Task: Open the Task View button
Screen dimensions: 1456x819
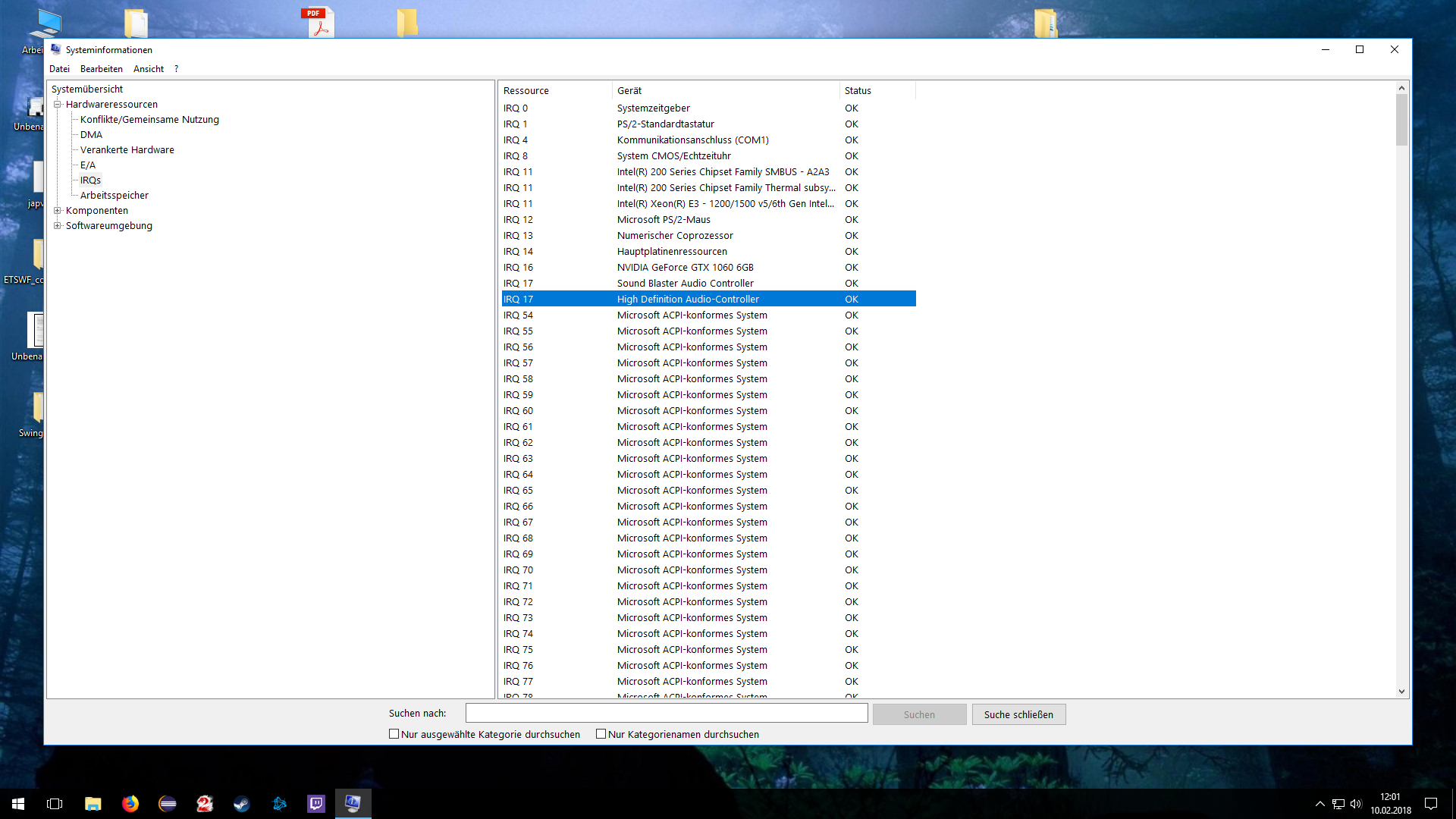Action: pos(55,804)
